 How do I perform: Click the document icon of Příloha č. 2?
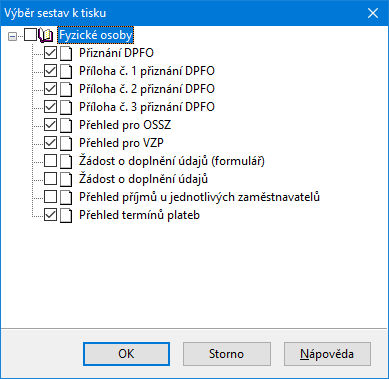[x=66, y=89]
